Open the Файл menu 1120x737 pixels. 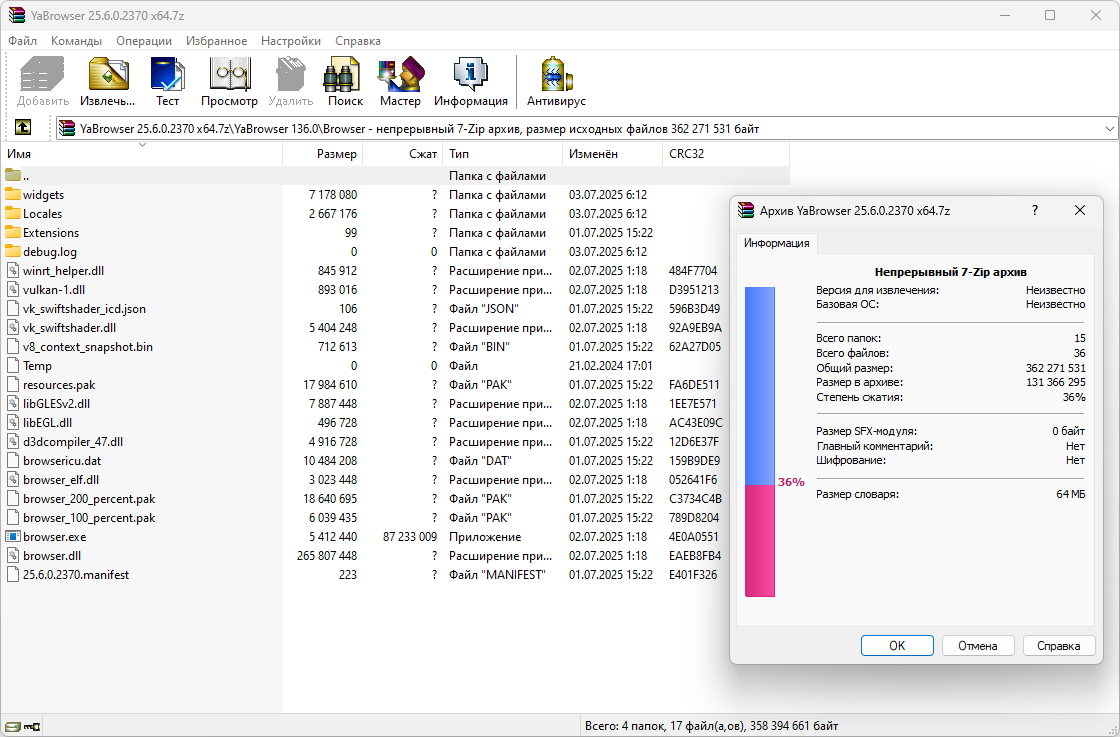tap(22, 41)
